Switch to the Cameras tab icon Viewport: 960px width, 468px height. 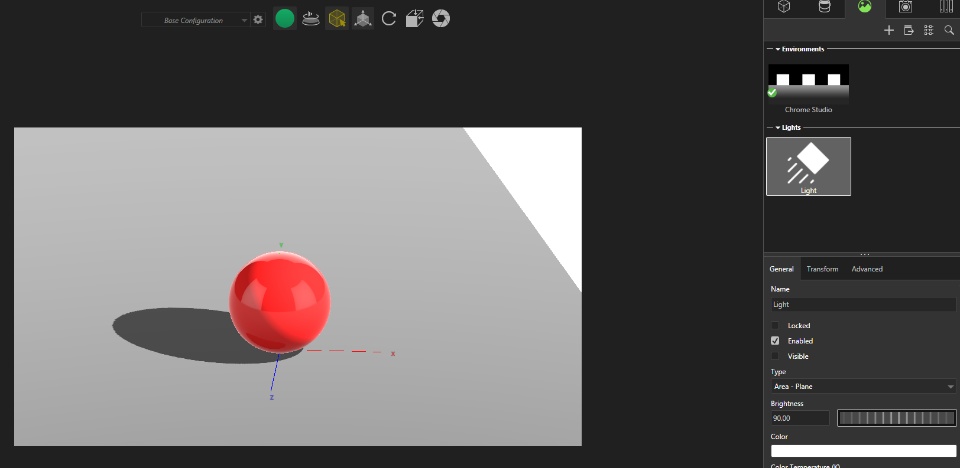pyautogui.click(x=905, y=7)
